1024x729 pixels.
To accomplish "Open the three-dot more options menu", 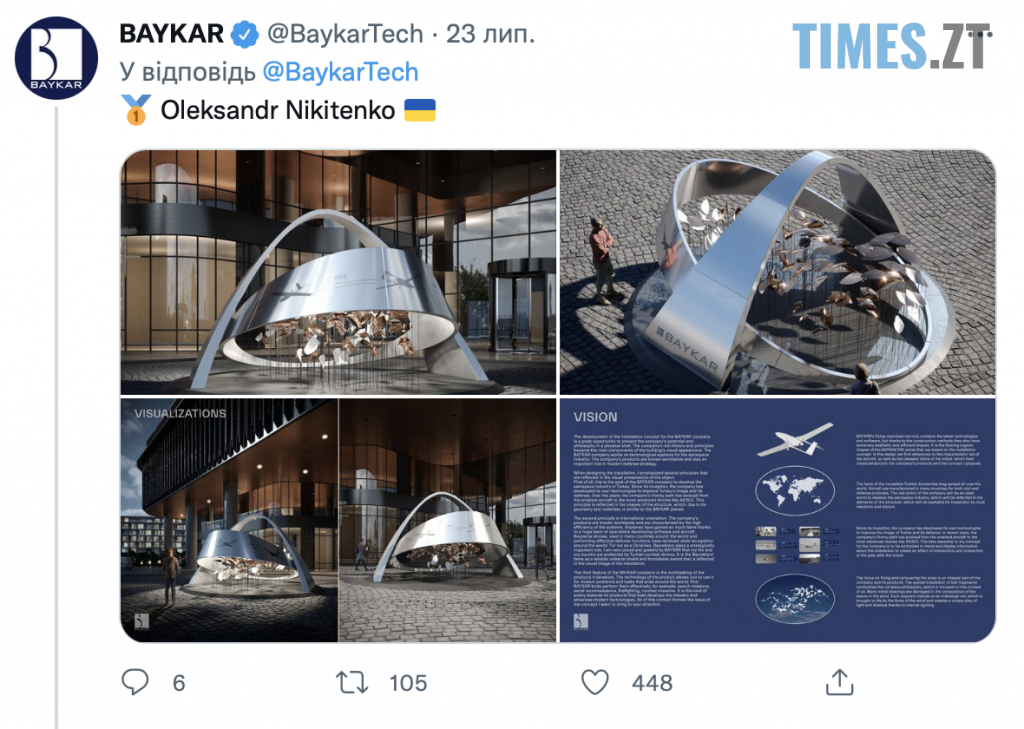I will (980, 33).
